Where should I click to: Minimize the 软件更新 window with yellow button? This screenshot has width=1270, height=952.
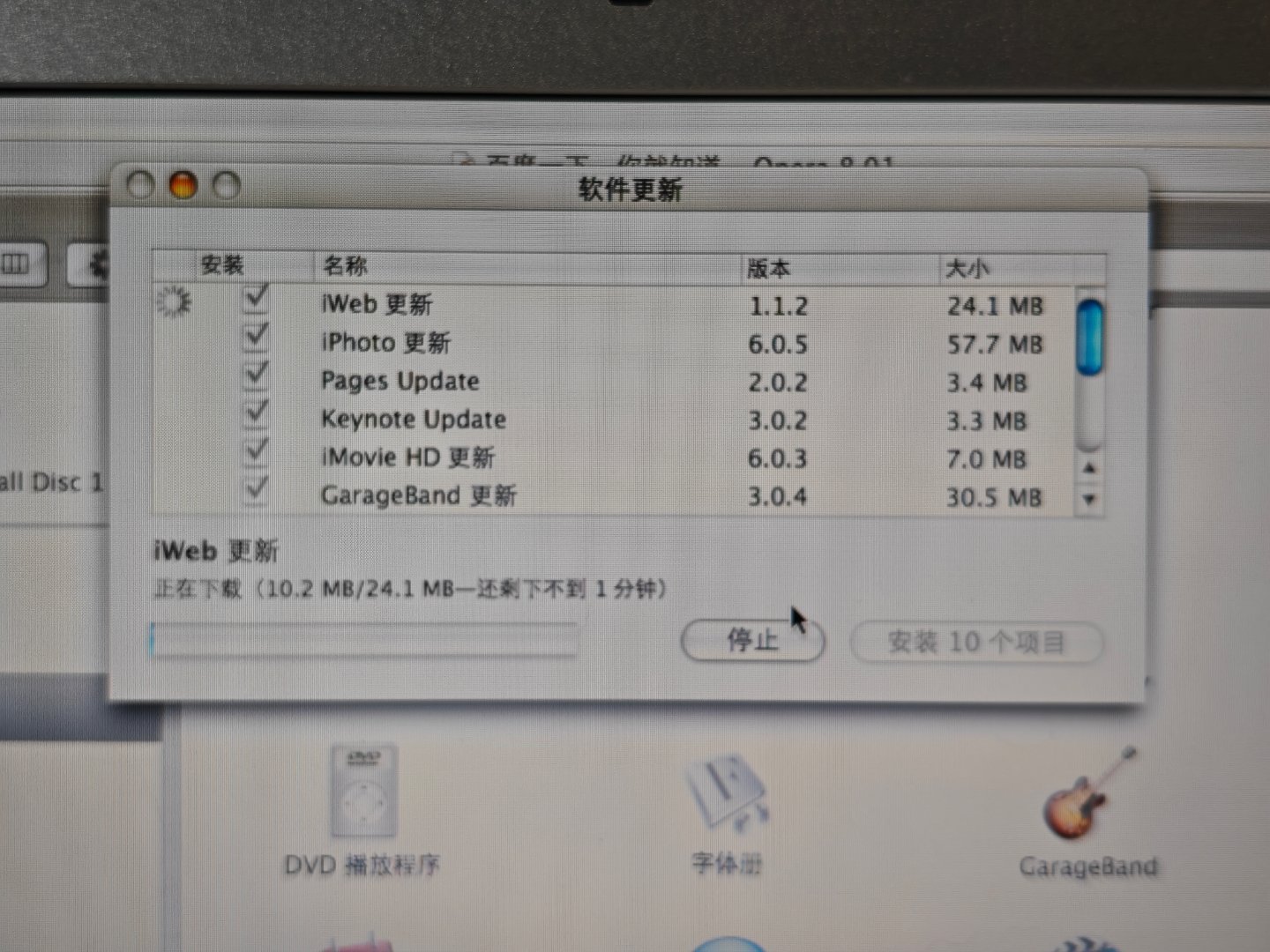pyautogui.click(x=183, y=185)
